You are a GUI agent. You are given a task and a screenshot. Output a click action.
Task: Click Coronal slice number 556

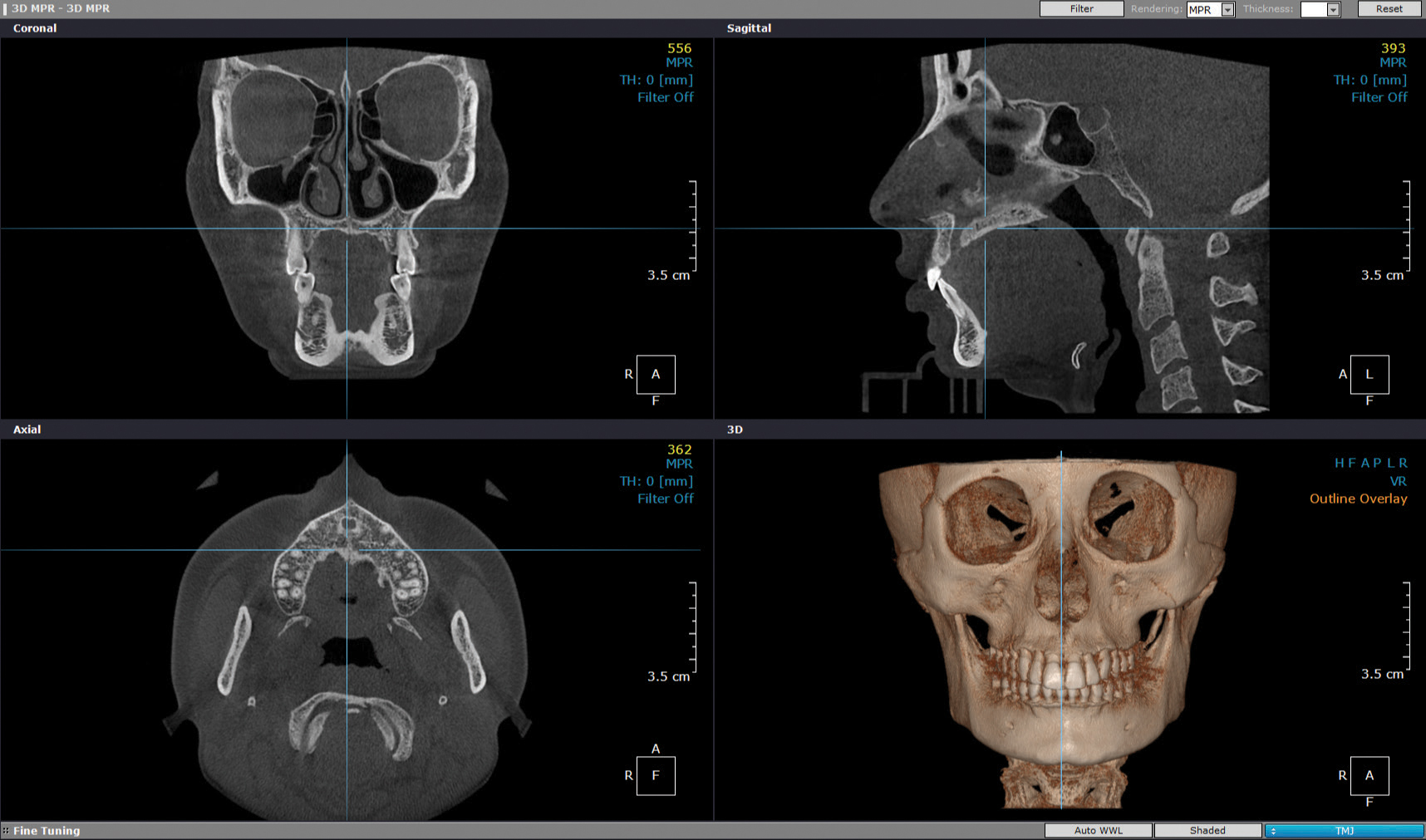coord(679,48)
